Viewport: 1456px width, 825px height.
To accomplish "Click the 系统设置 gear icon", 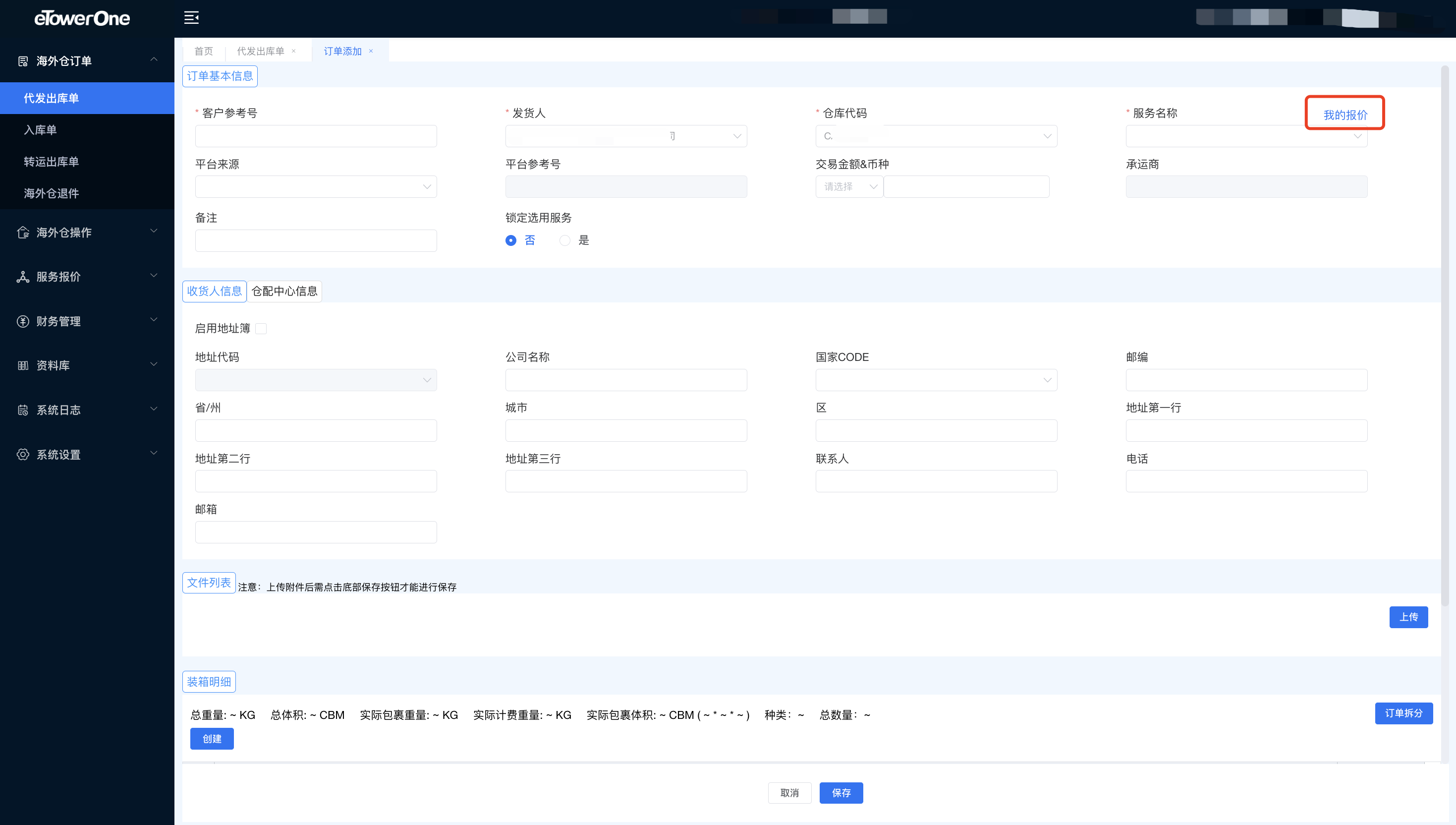I will [23, 455].
